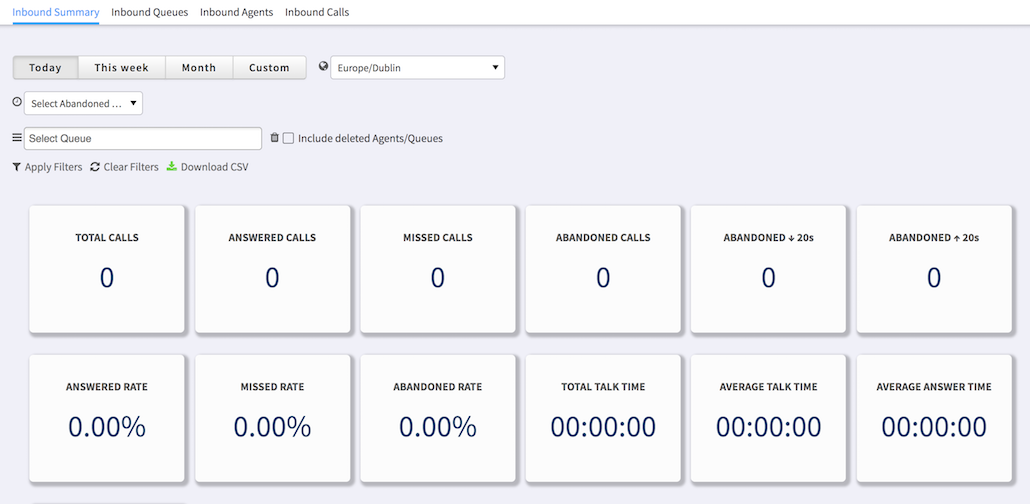Screen dimensions: 1030x504
Task: Click the trash icon next to queue field
Action: (x=275, y=138)
